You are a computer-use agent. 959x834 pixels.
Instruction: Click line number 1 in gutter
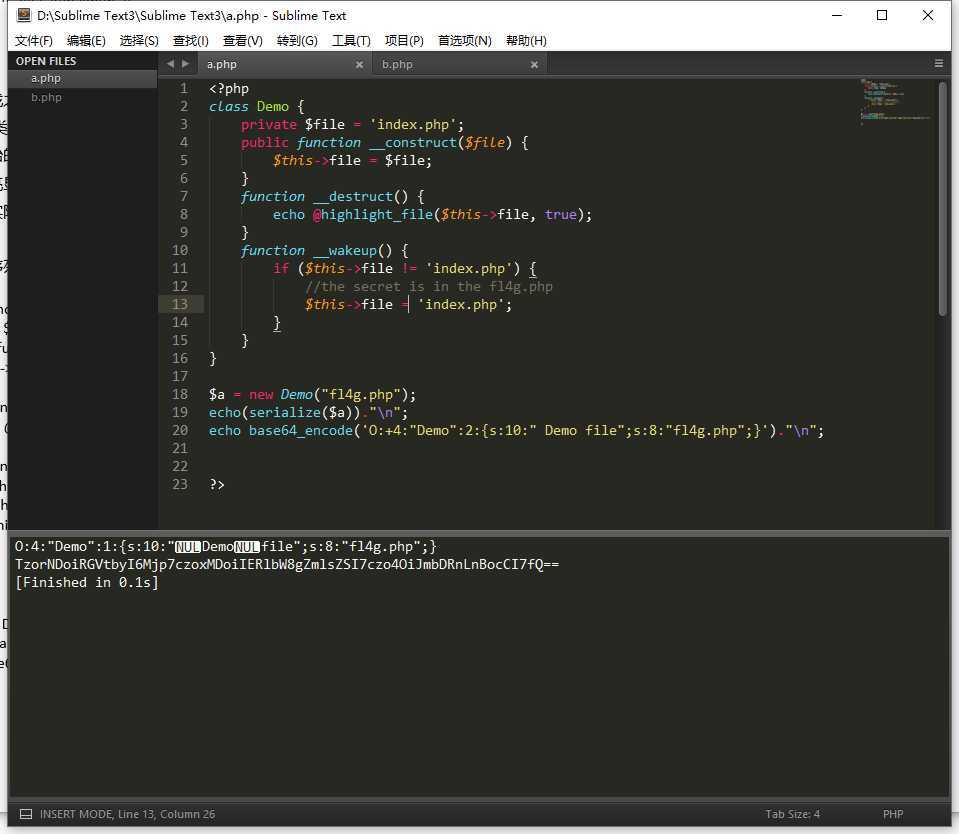(183, 89)
